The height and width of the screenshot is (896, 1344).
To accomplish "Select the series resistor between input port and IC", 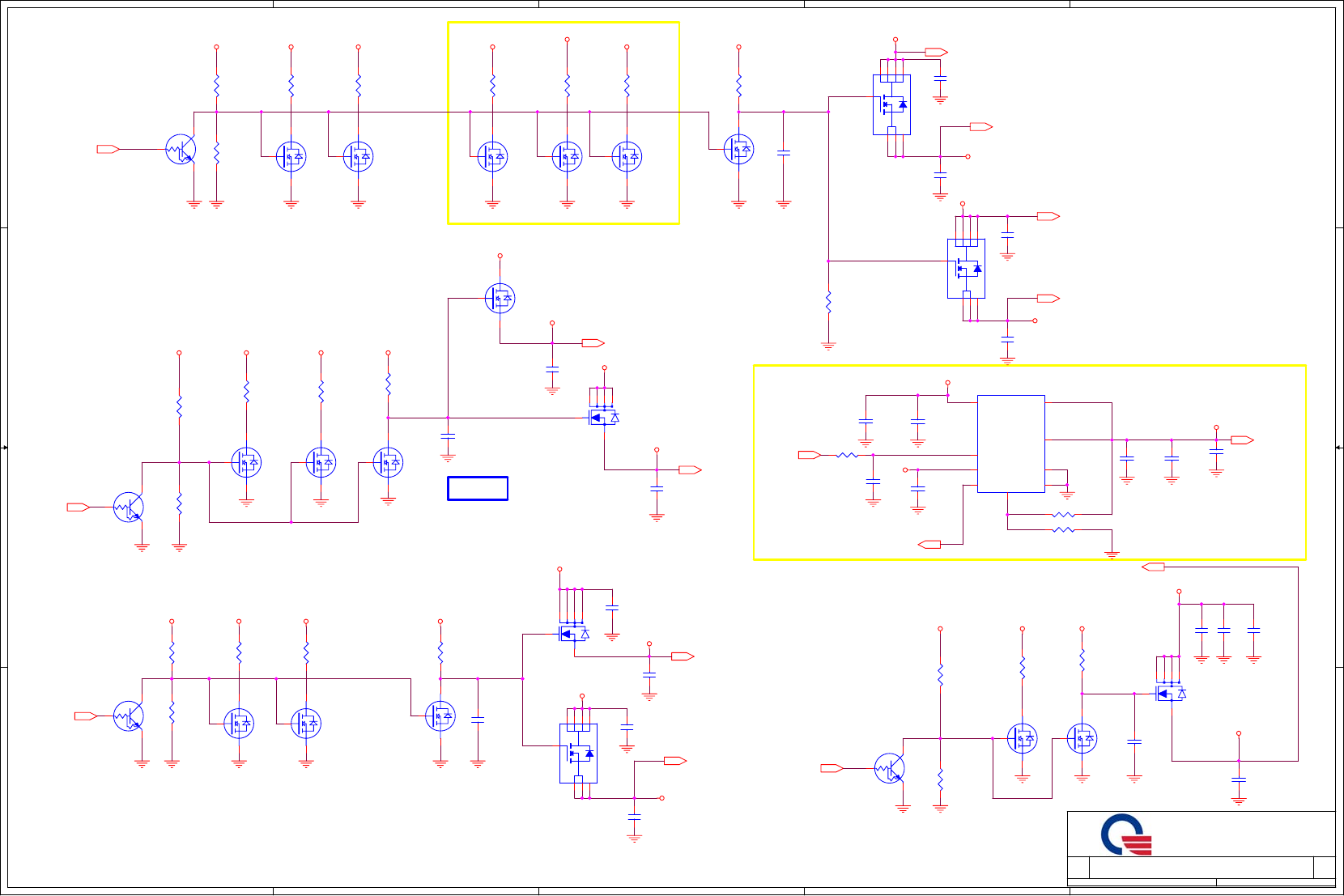I will click(847, 455).
